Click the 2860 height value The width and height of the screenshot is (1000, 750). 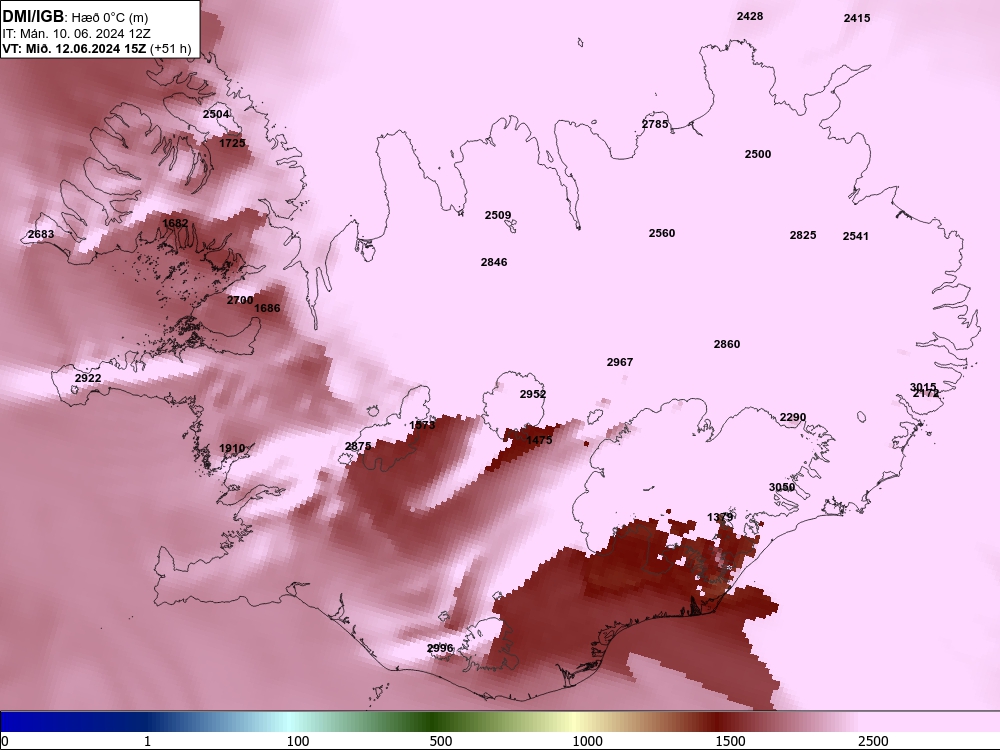click(726, 344)
